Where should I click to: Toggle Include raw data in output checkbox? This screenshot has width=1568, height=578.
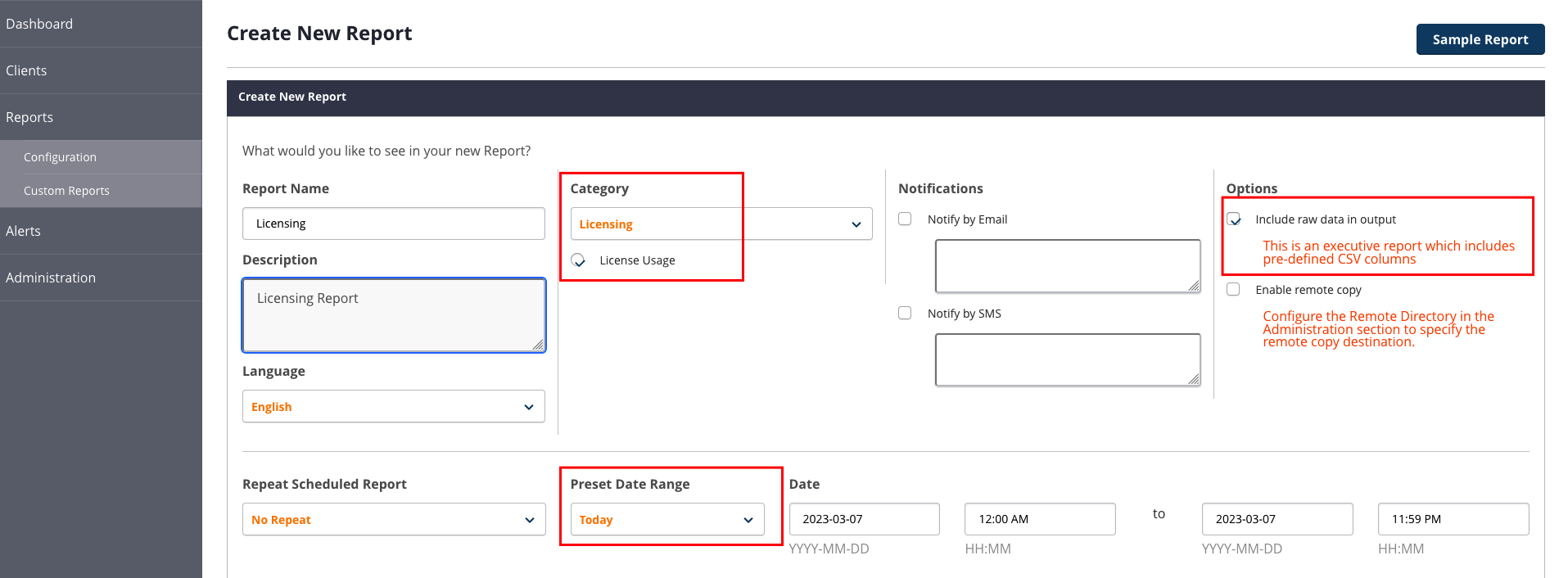(x=1234, y=219)
